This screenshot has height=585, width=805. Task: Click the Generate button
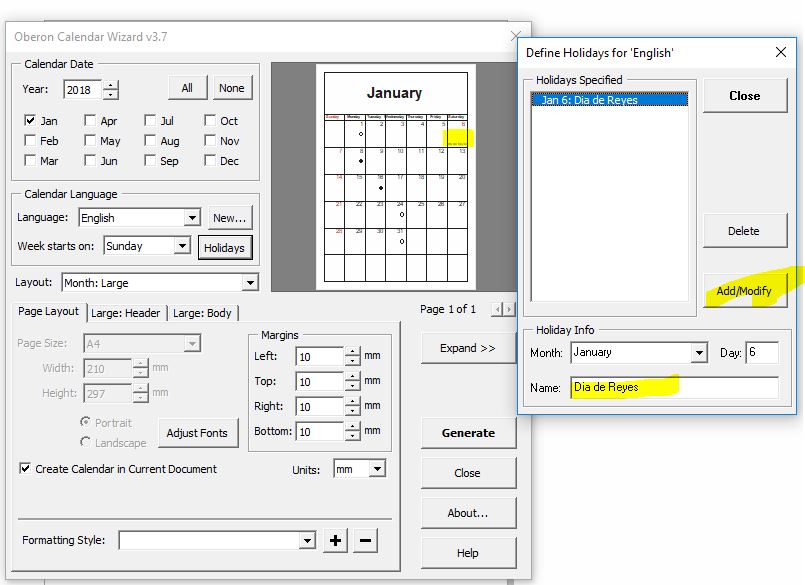(x=468, y=433)
